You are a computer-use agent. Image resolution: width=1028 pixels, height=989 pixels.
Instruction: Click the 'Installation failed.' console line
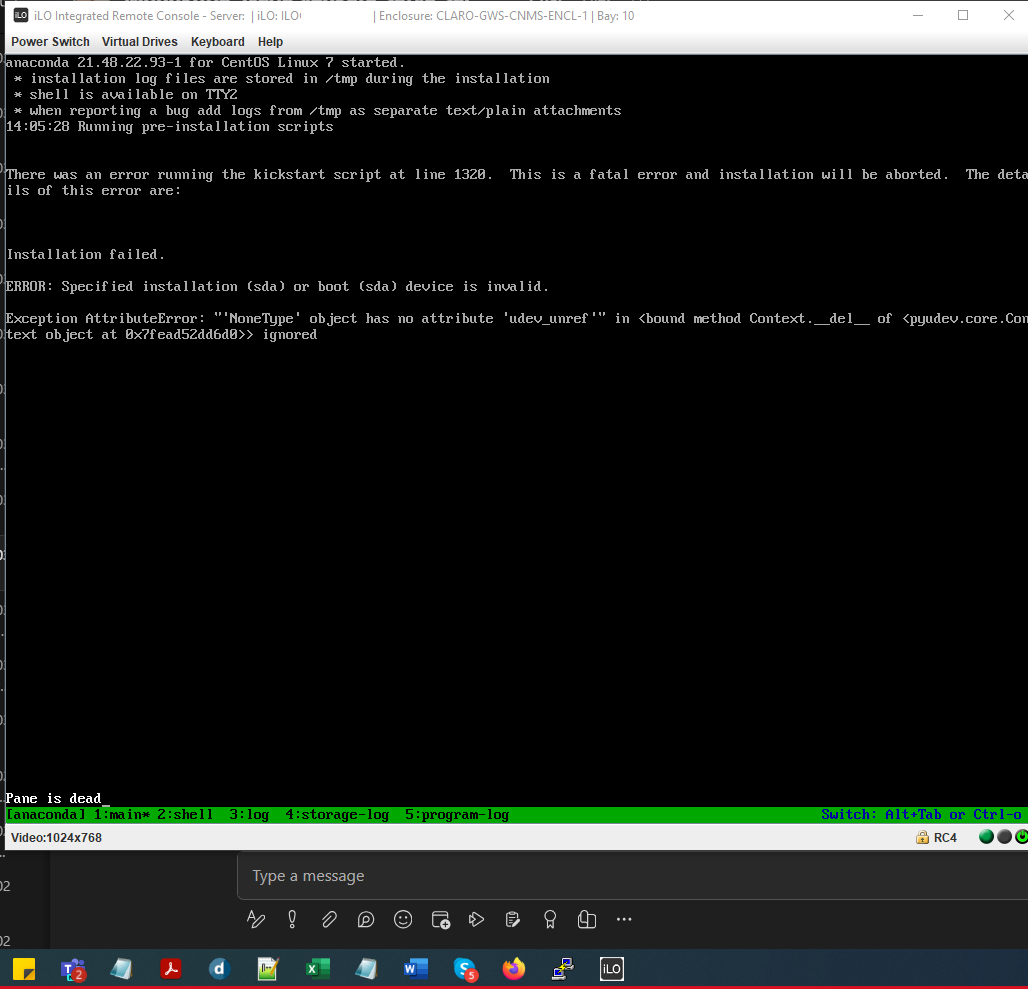(x=85, y=254)
